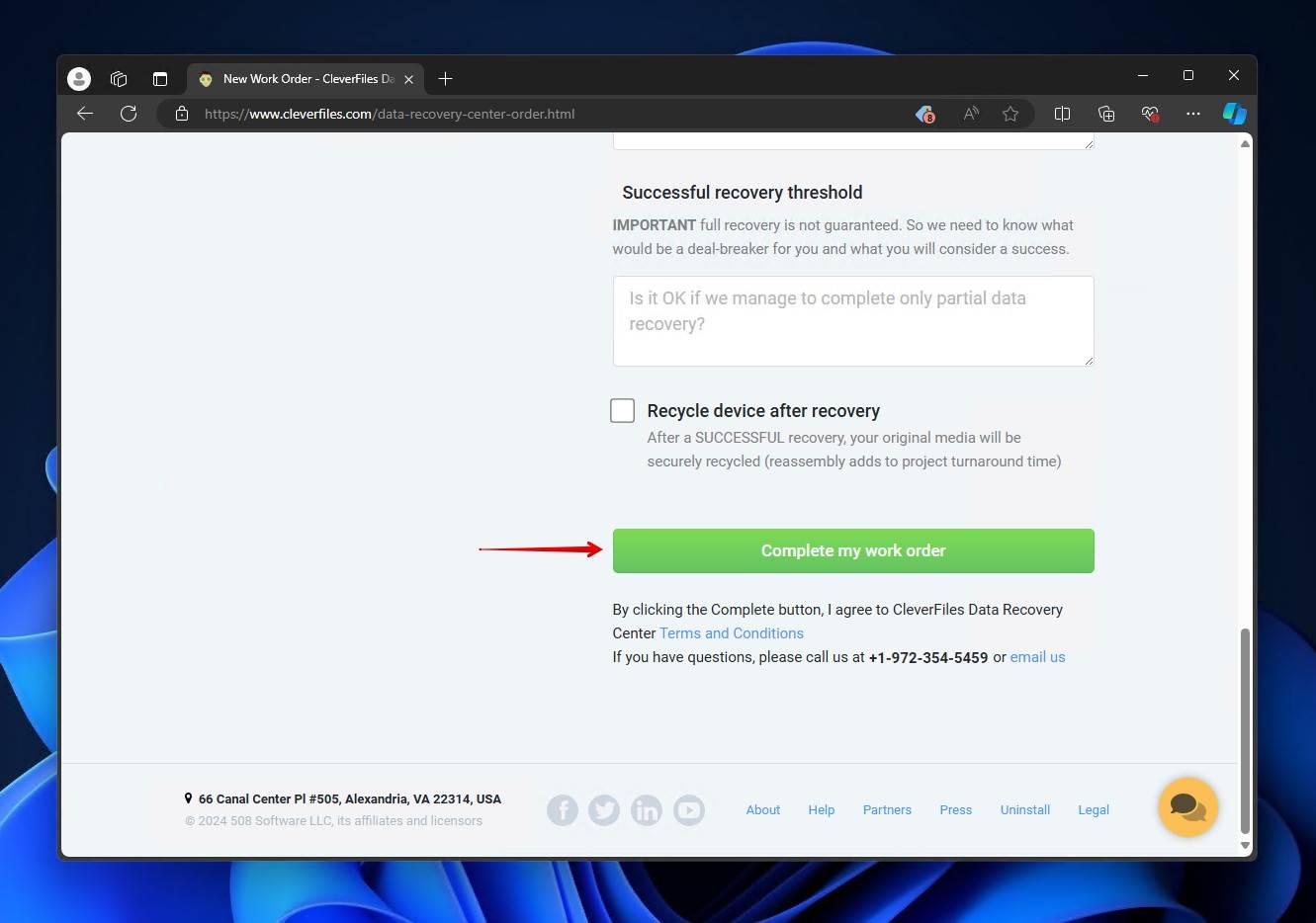Click the 66 Canal Center Pl address
Image resolution: width=1316 pixels, height=923 pixels.
(350, 798)
